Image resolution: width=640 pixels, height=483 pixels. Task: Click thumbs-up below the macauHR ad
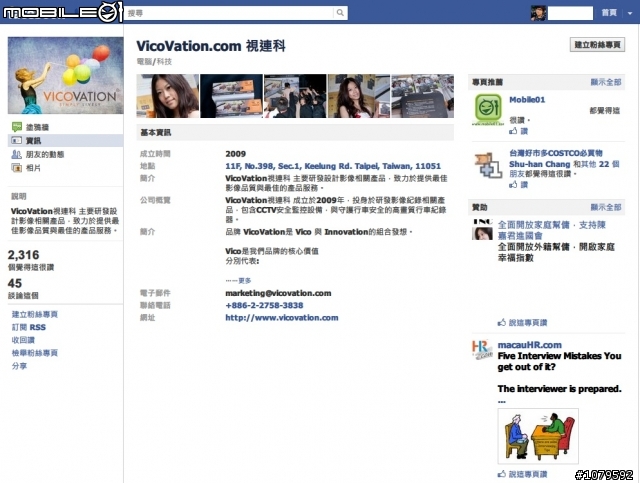pyautogui.click(x=502, y=474)
